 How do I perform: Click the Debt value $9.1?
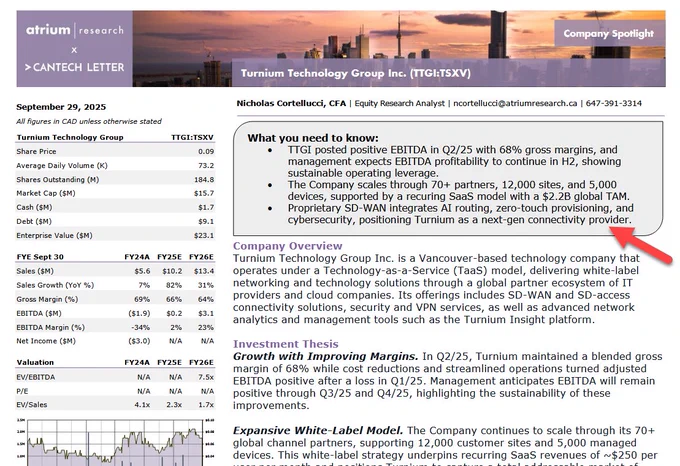click(x=206, y=221)
